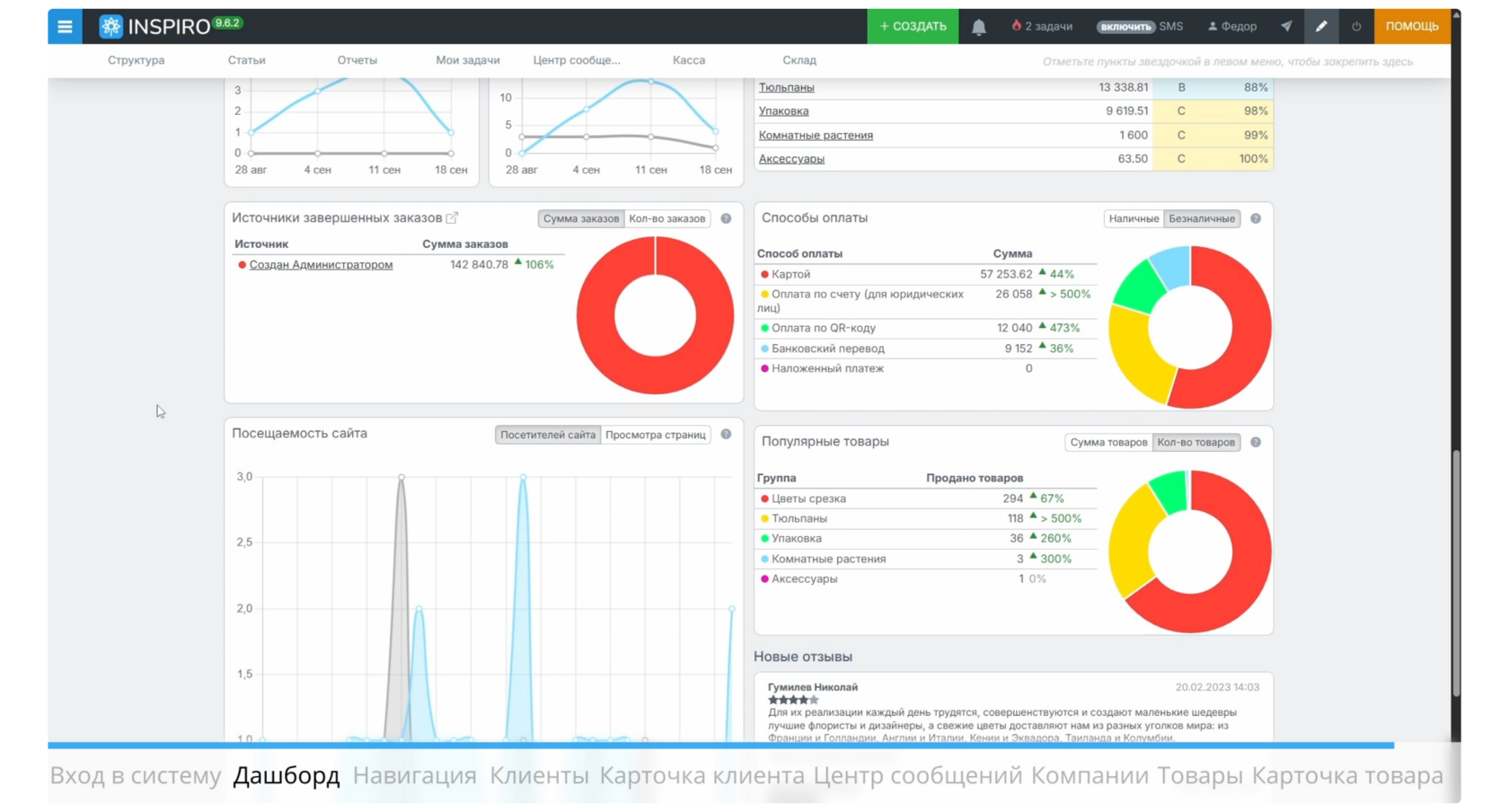Open the Создан Администратором source link
This screenshot has height=812, width=1509.
[x=321, y=265]
